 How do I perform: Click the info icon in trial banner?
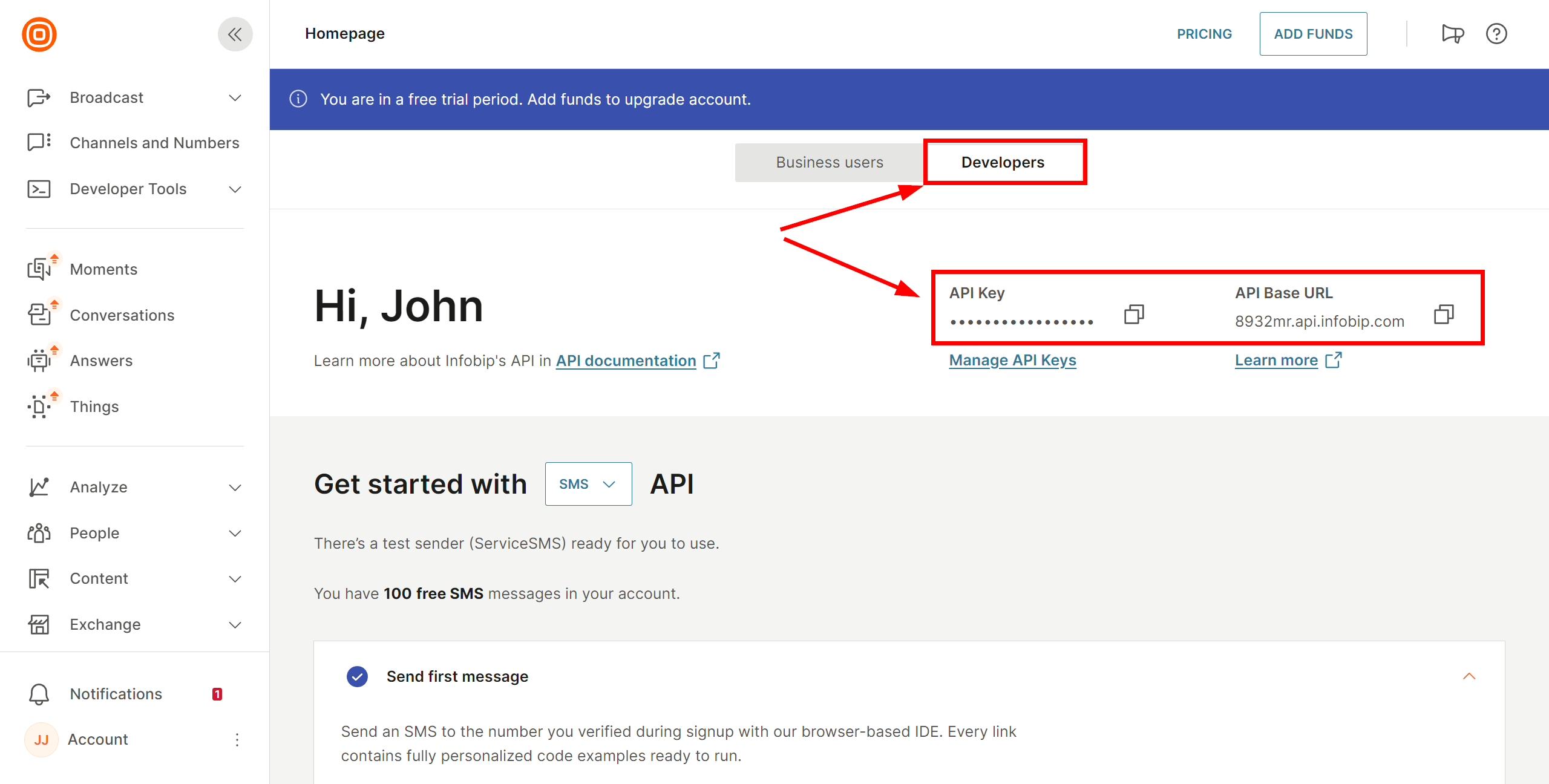298,99
